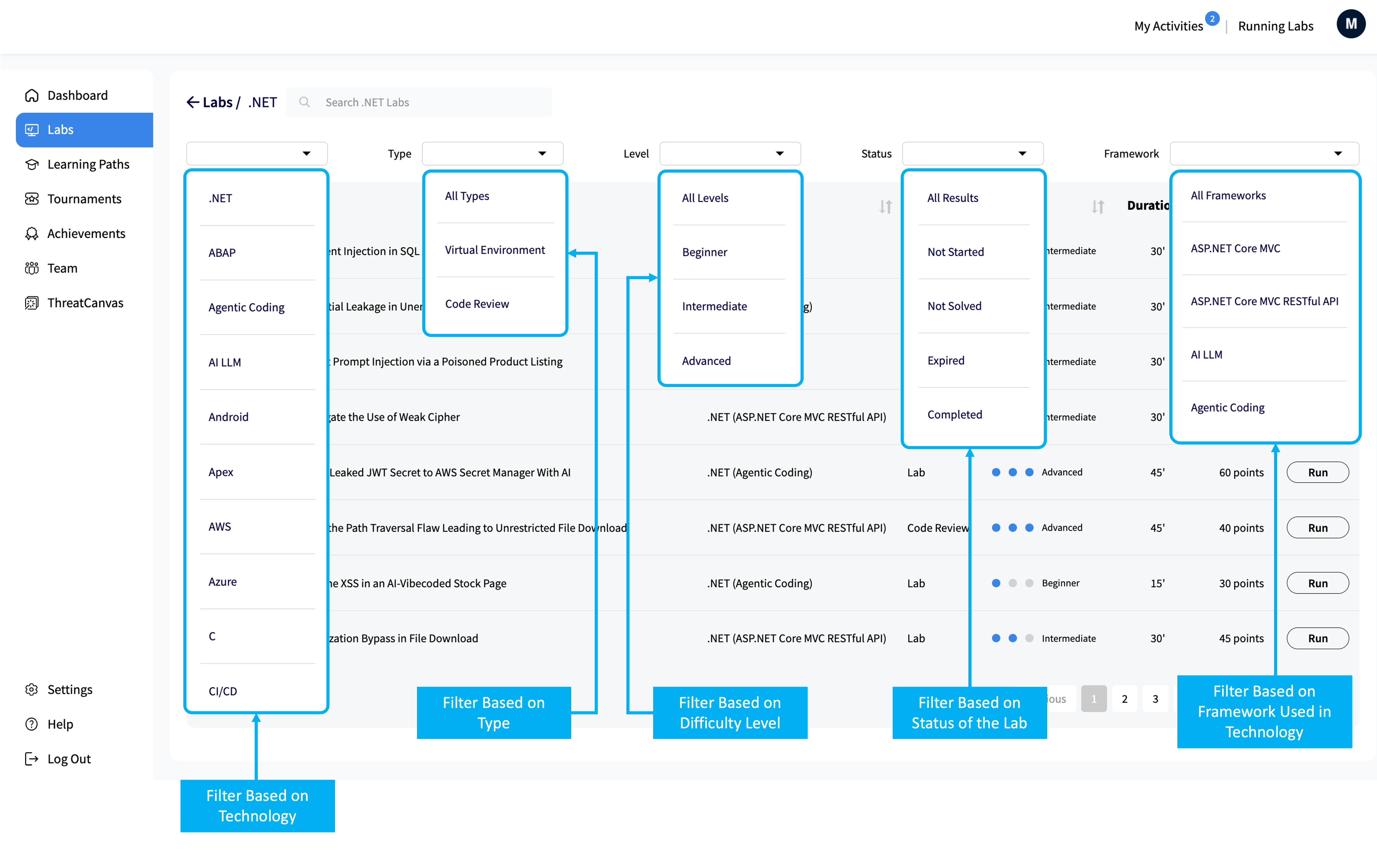This screenshot has height=868, width=1377.
Task: Select ASP.NET Core MVC RESTful API framework
Action: coord(1265,301)
